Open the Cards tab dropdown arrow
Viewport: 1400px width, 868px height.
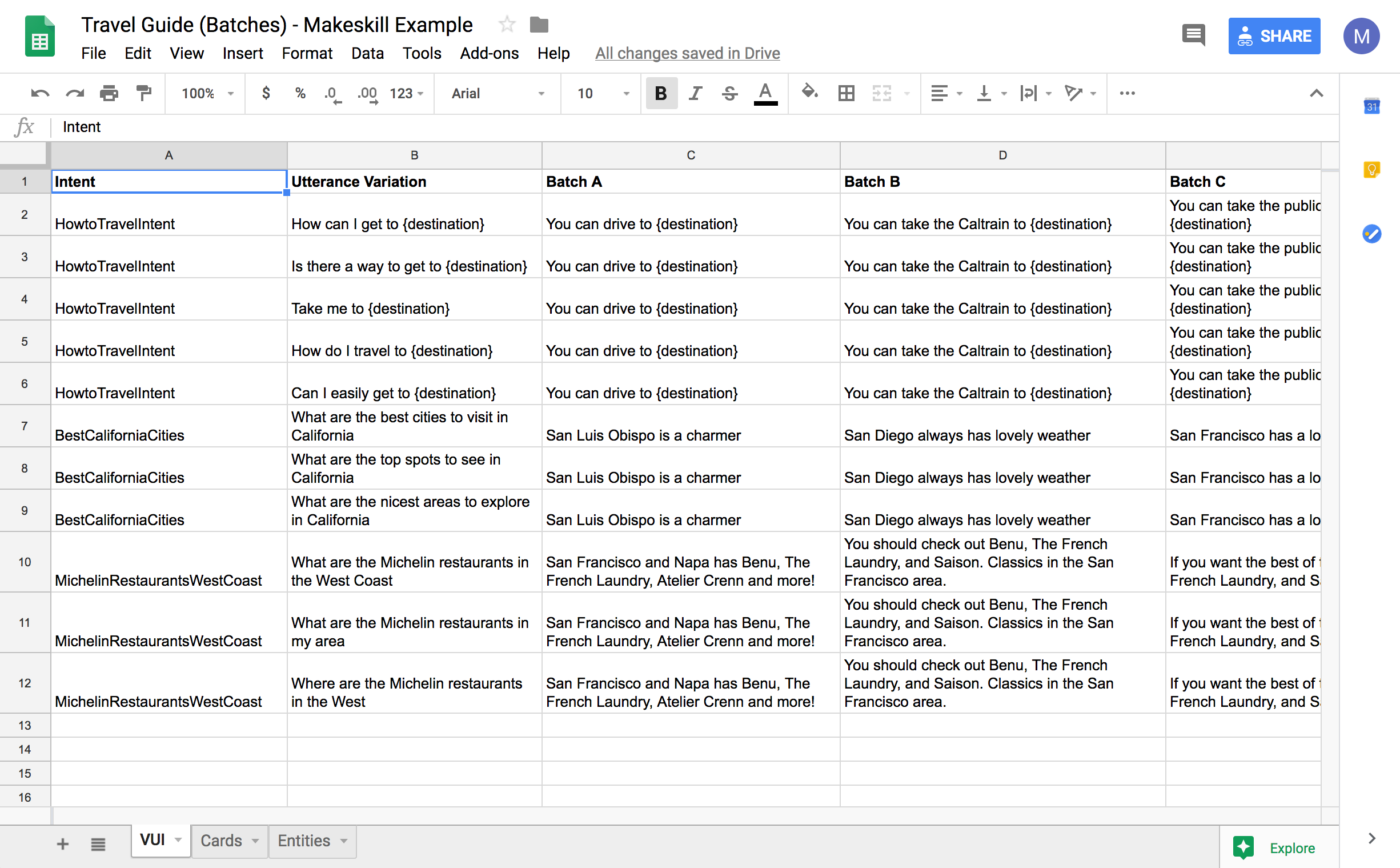click(x=255, y=841)
